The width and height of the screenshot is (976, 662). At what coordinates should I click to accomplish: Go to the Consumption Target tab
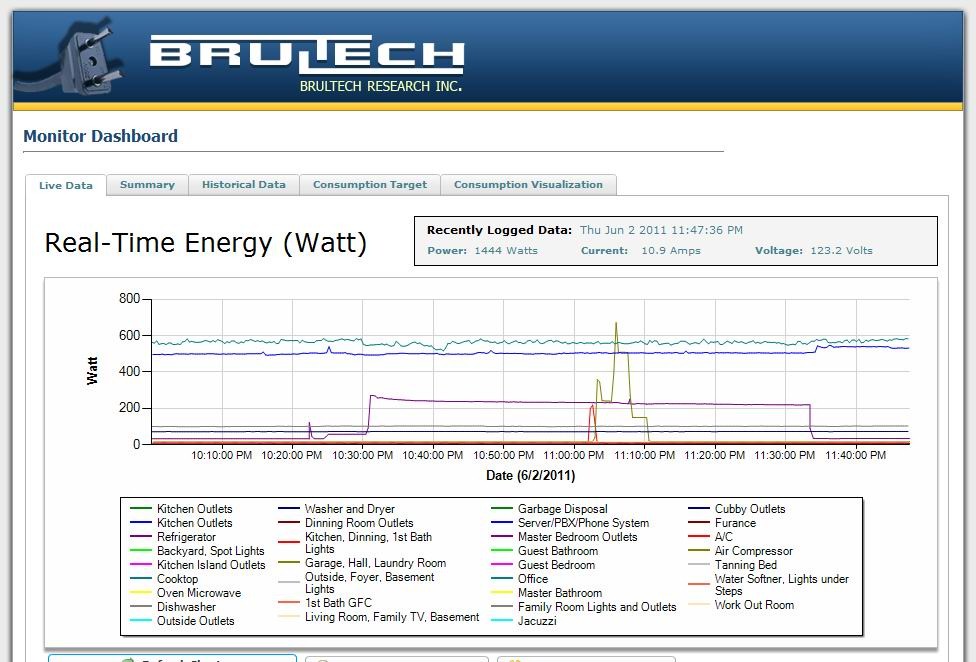tap(369, 185)
